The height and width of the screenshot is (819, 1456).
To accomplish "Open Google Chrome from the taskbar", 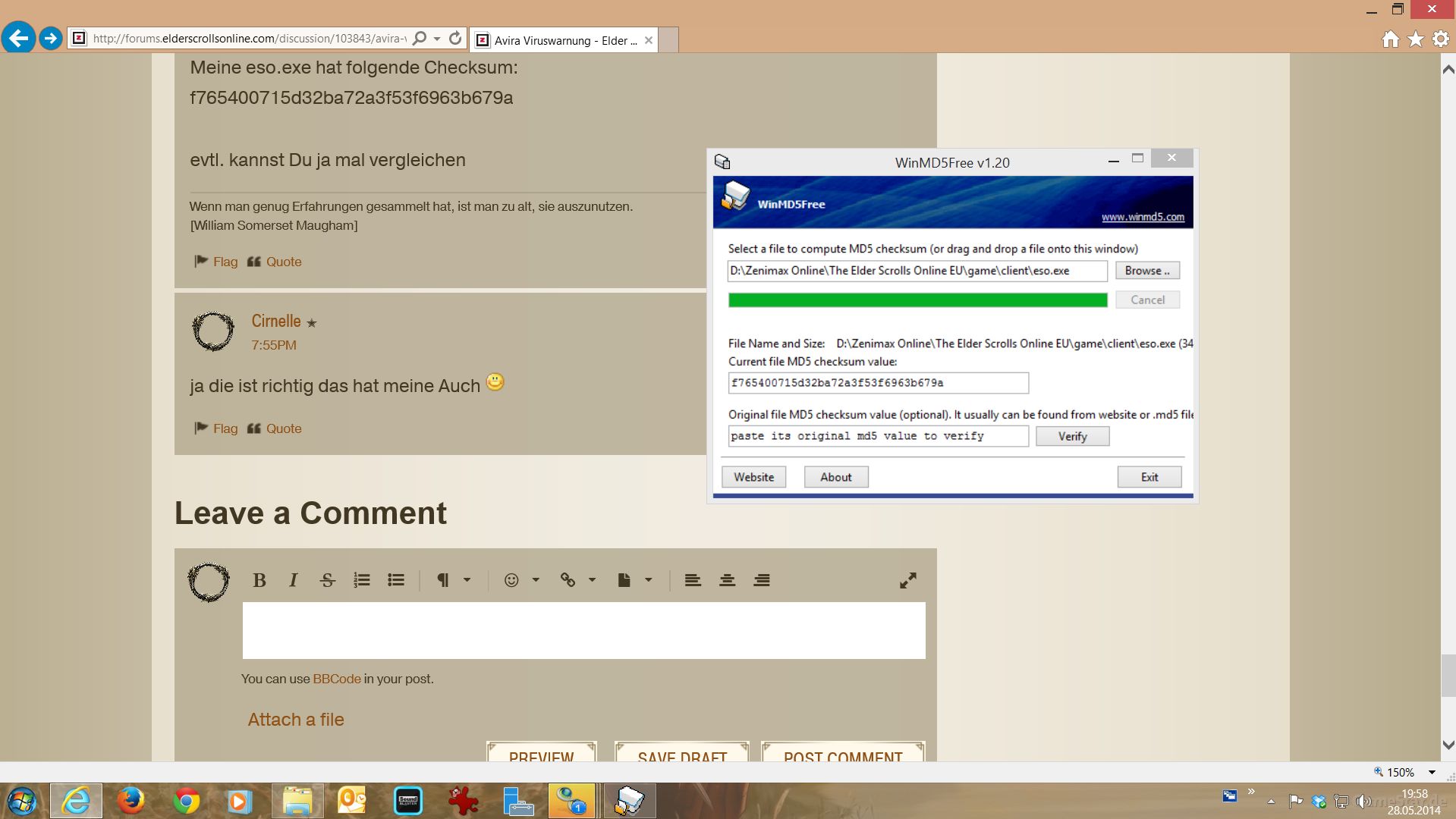I will click(186, 801).
